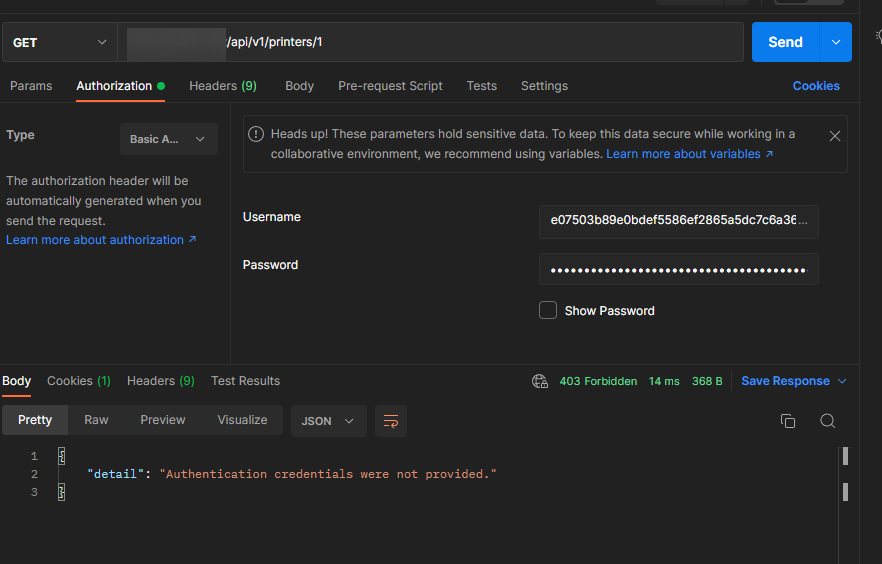
Task: Click the network globe icon near status
Action: point(540,381)
